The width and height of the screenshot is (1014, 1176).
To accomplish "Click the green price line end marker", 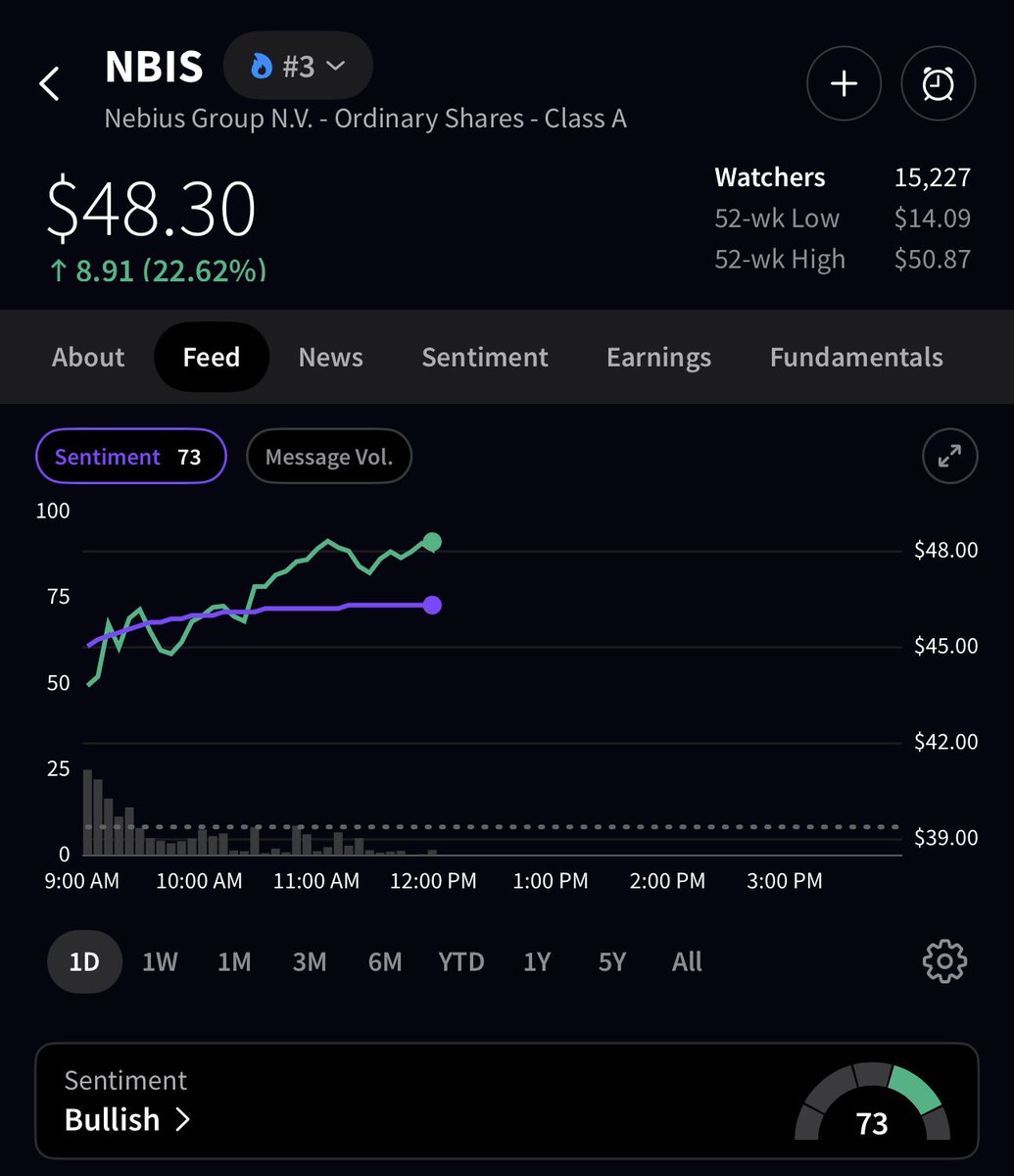I will coord(432,542).
